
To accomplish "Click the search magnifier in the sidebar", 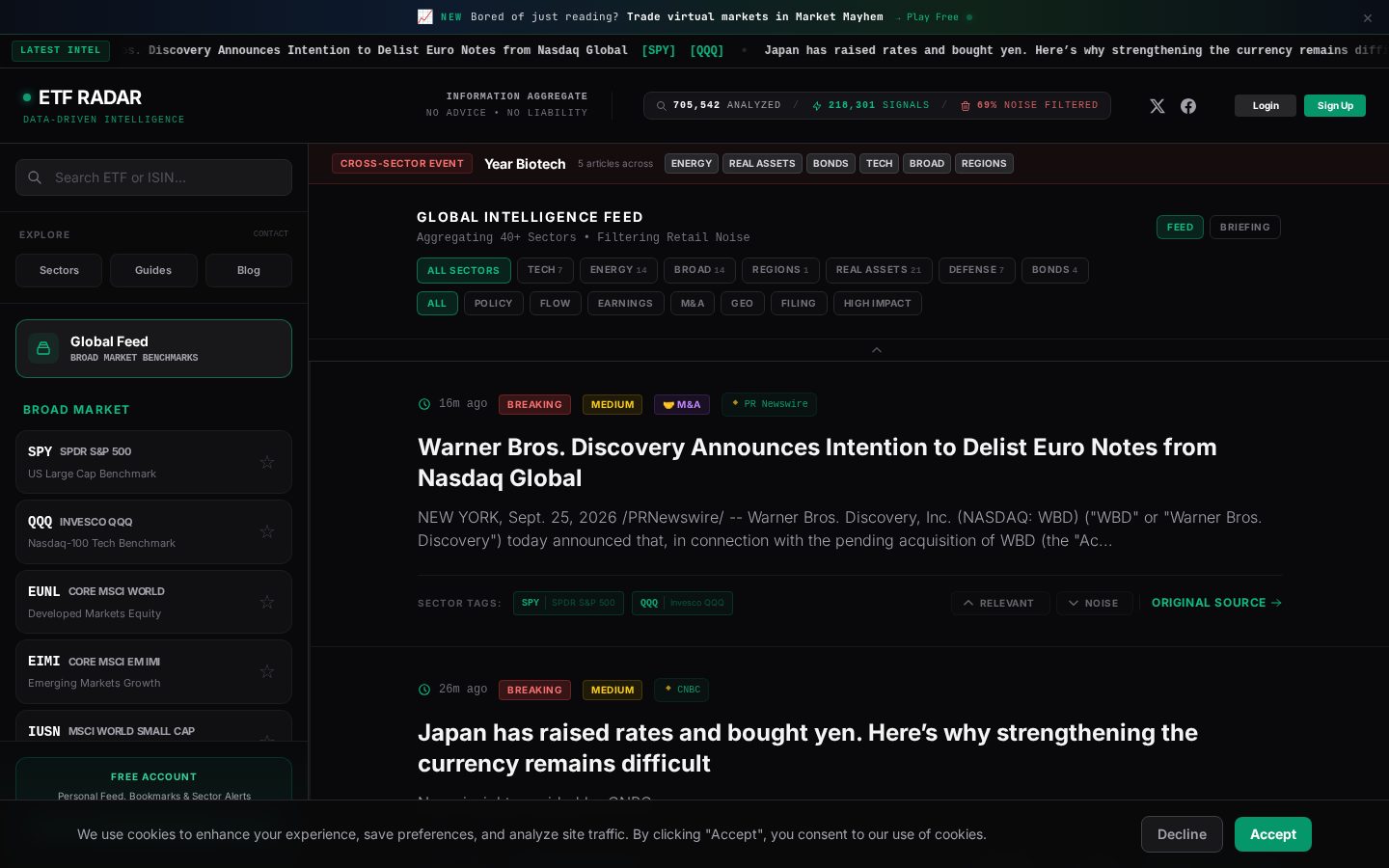I will click(35, 177).
